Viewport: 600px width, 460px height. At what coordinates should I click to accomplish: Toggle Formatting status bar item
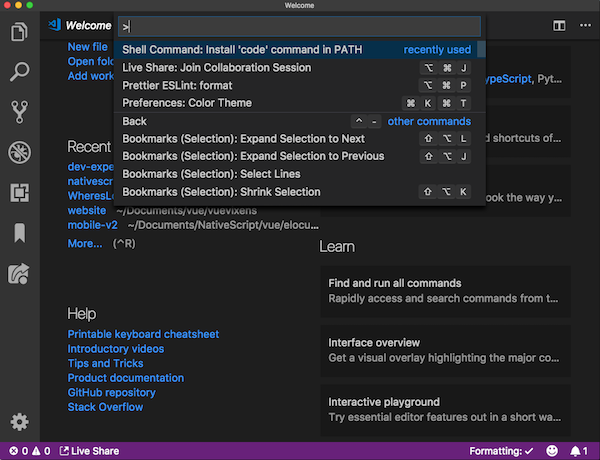point(500,451)
